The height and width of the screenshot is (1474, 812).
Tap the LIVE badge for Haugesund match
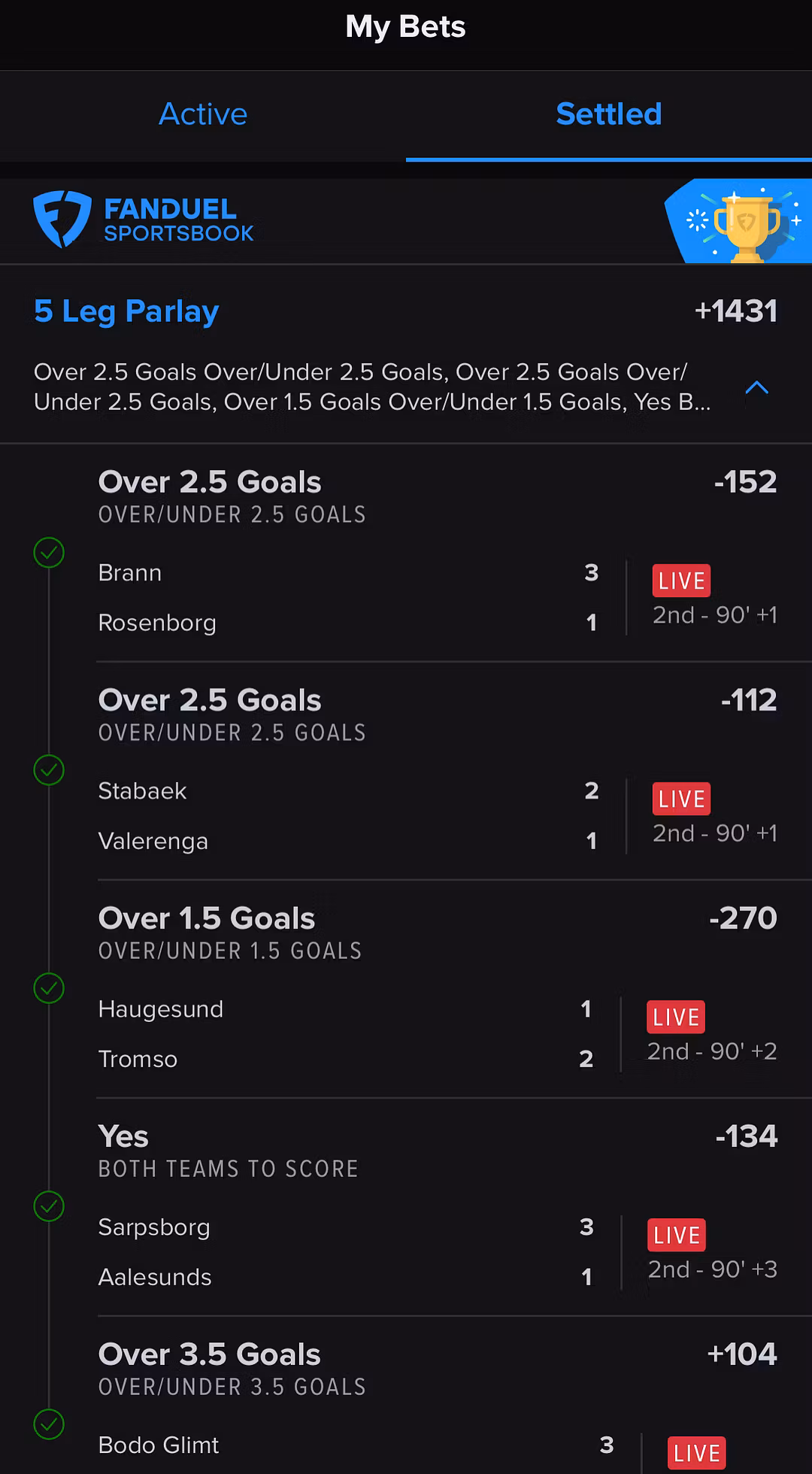[x=676, y=1017]
